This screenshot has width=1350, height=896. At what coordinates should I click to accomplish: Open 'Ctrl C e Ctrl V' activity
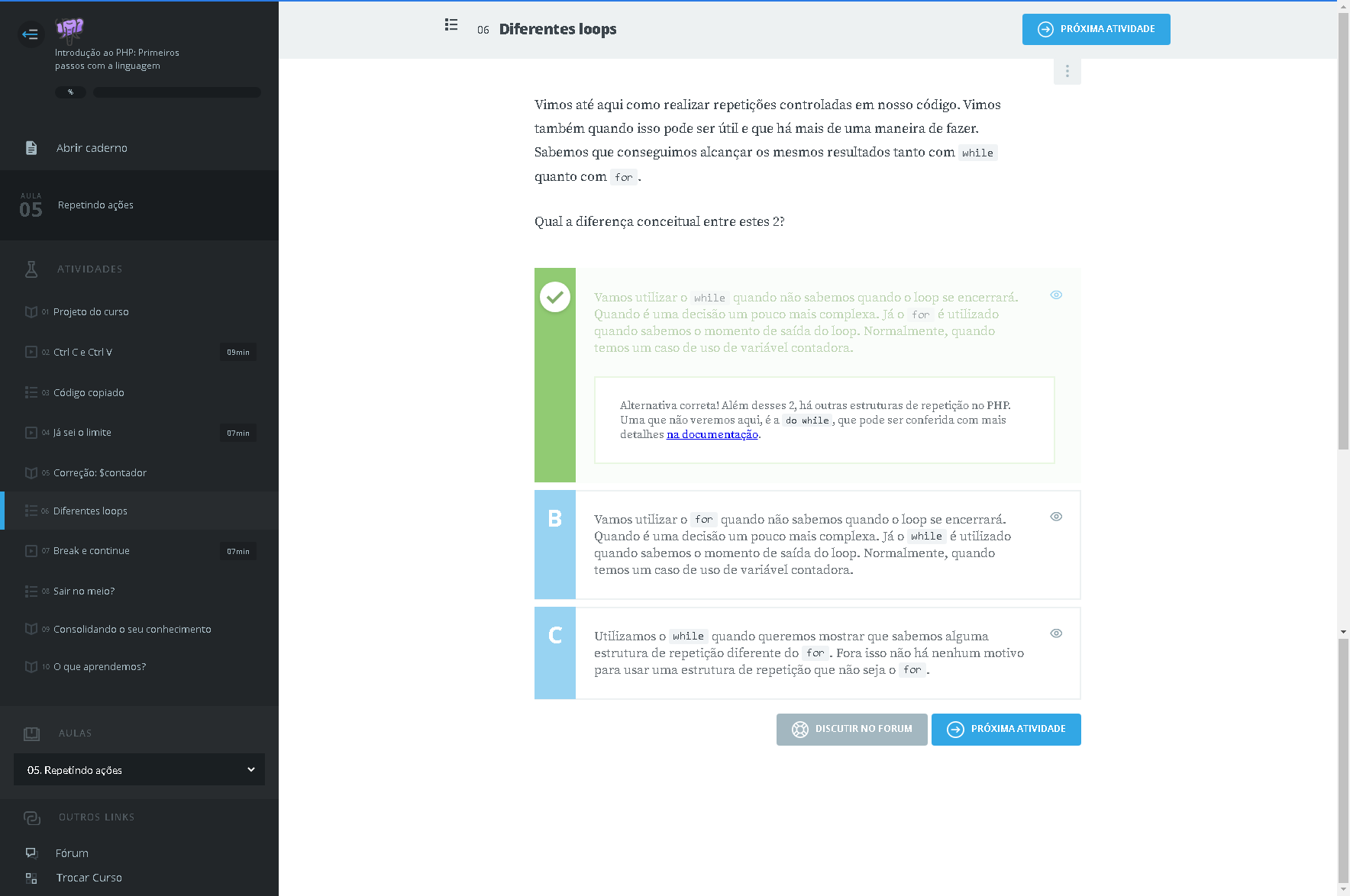82,353
